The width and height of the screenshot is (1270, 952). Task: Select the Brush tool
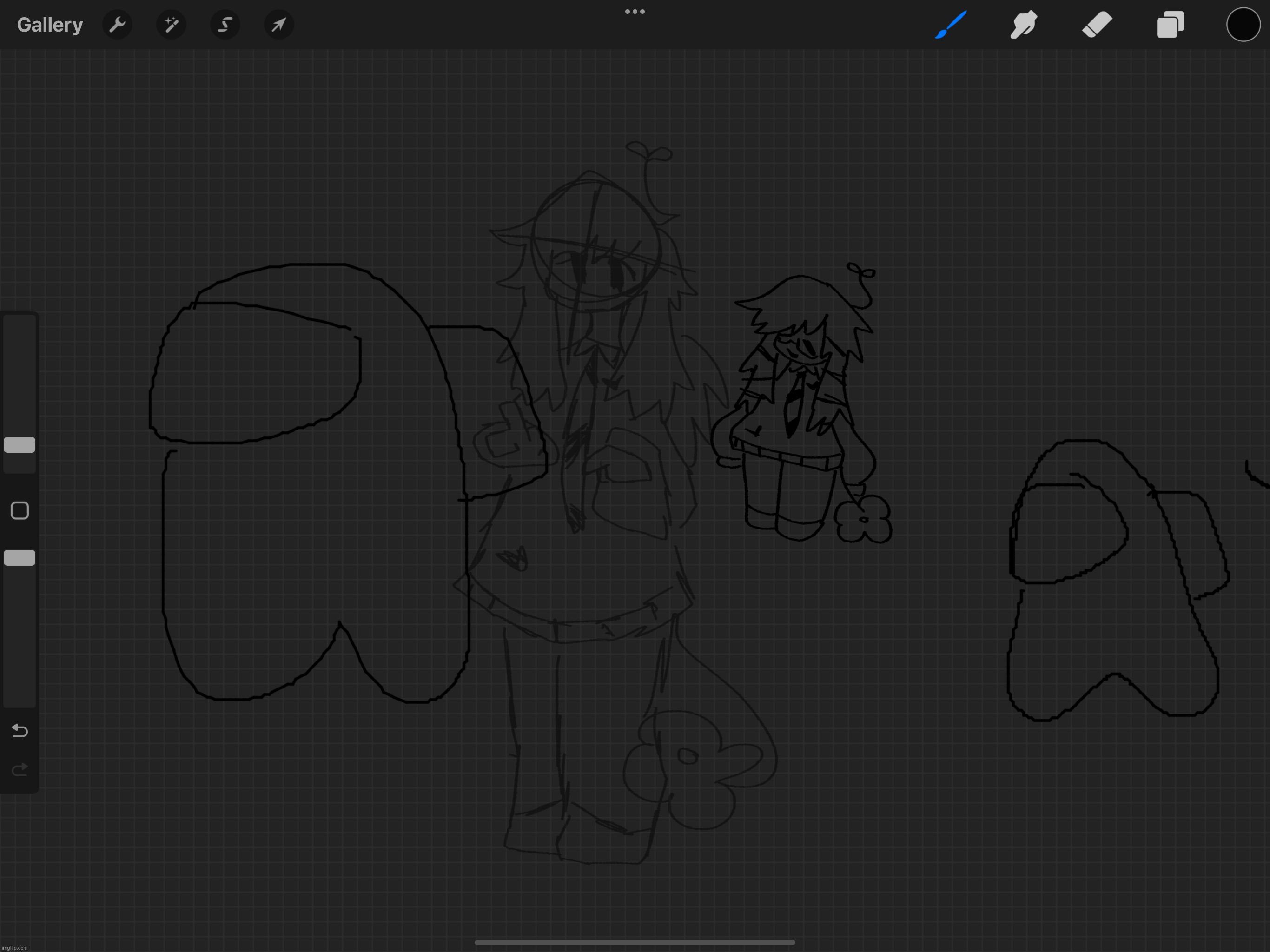pyautogui.click(x=951, y=25)
